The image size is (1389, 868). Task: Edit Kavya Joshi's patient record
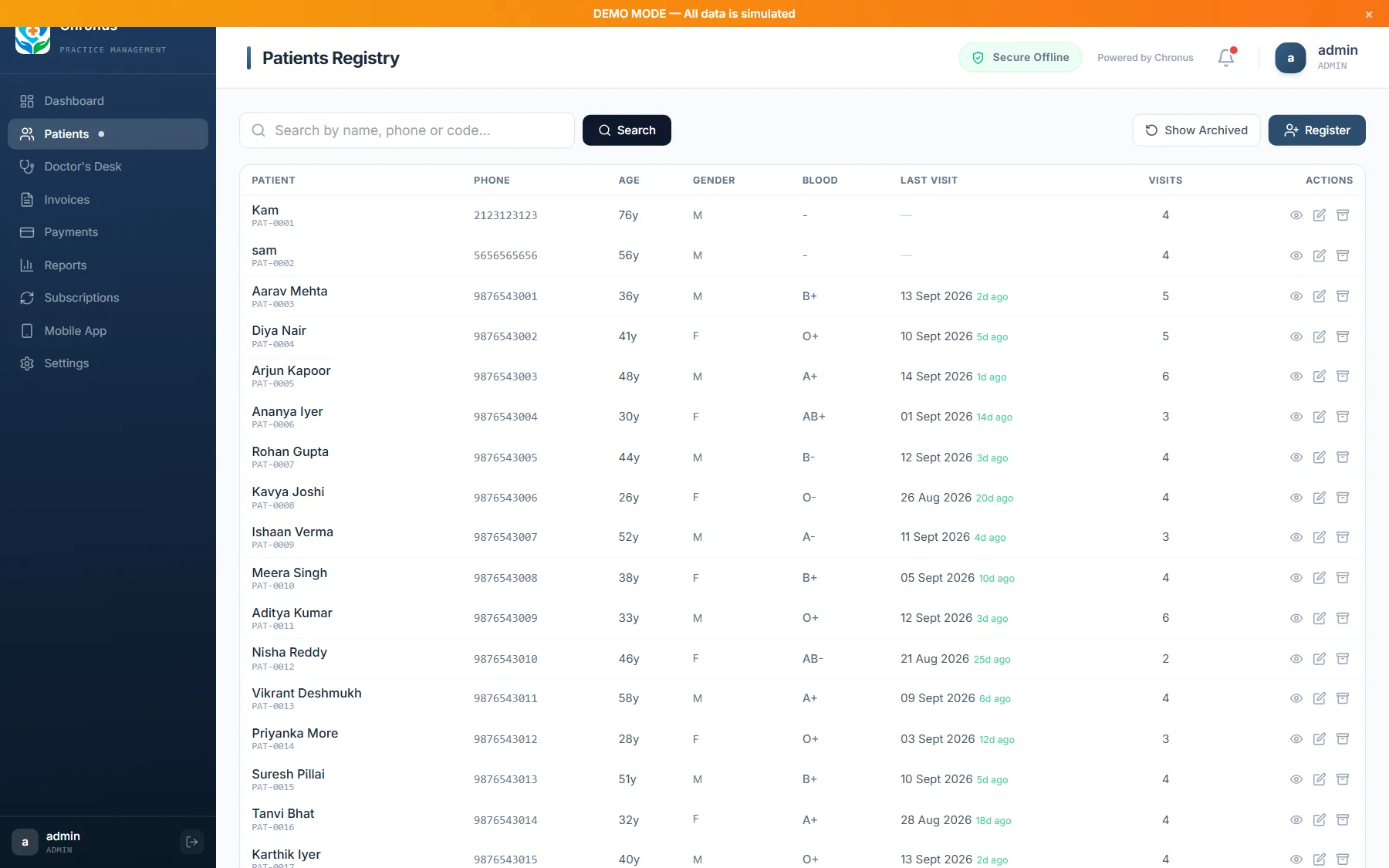1320,498
